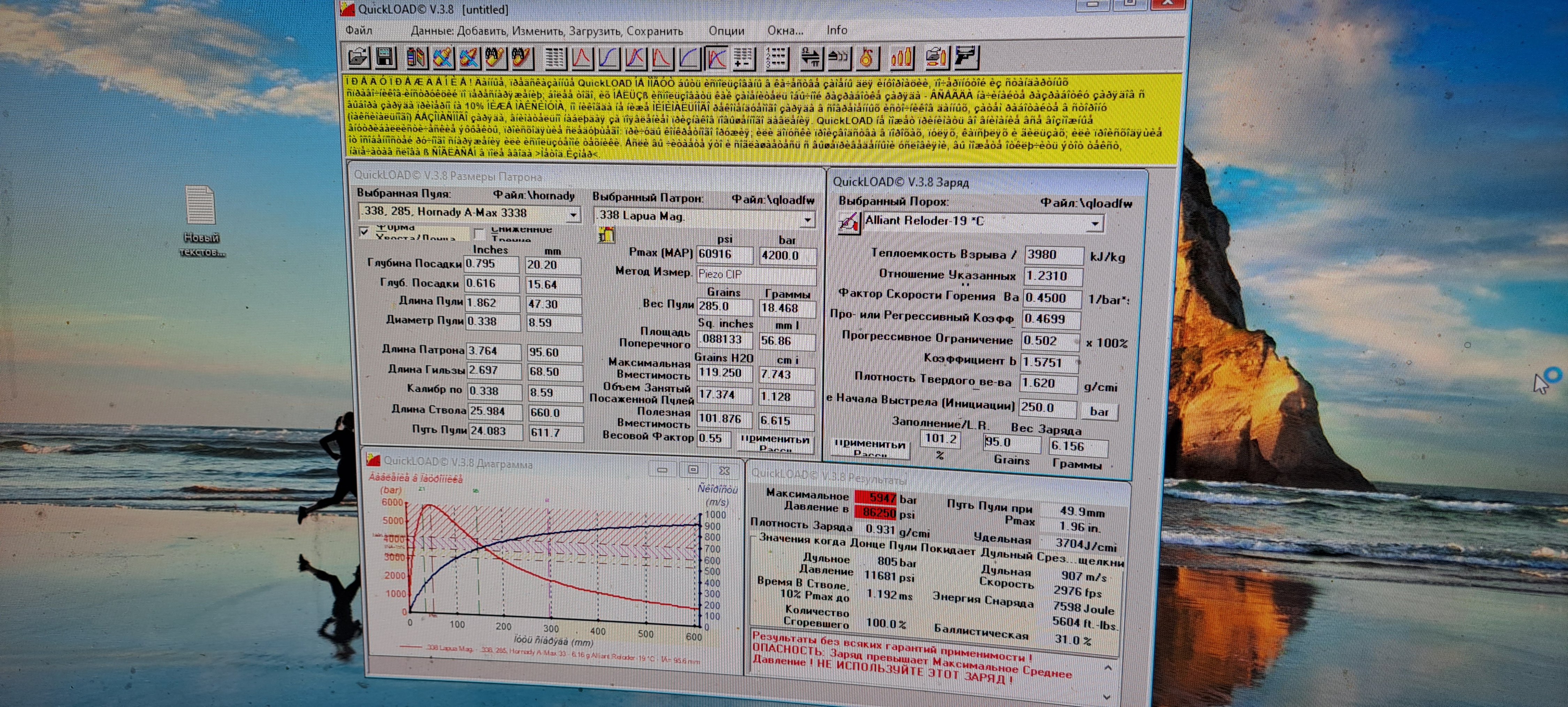Open the Данные: Добавить, Изменить, Загрузить, Сохранить menu
Screen dimensions: 1568x707
point(547,31)
